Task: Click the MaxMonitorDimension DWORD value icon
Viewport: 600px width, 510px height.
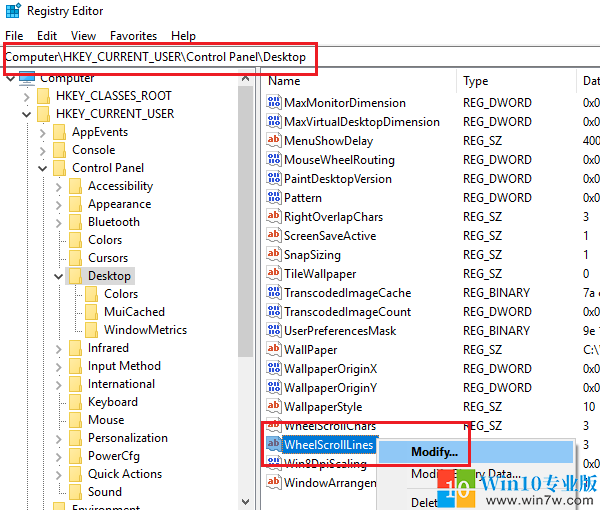Action: click(274, 102)
